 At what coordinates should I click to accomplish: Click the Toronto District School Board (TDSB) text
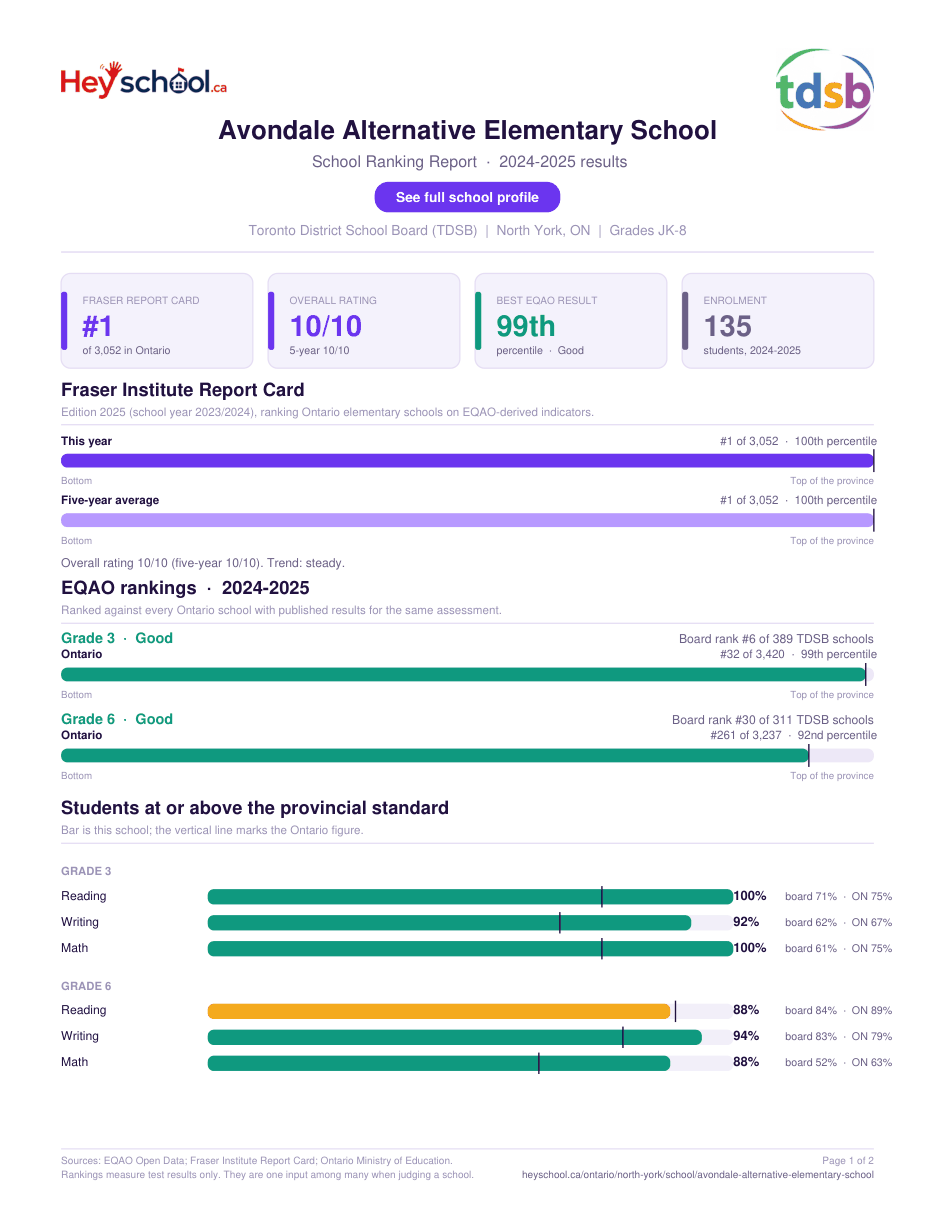pyautogui.click(x=363, y=231)
